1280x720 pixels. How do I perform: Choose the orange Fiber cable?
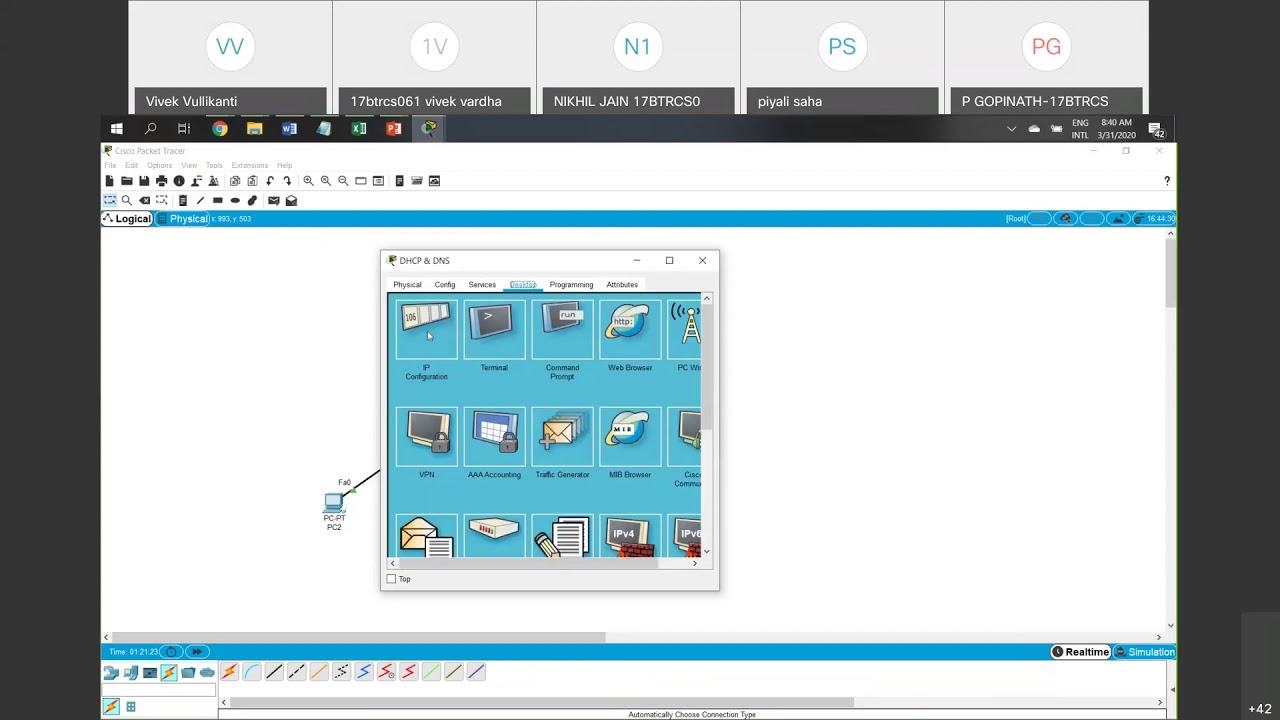pyautogui.click(x=319, y=672)
